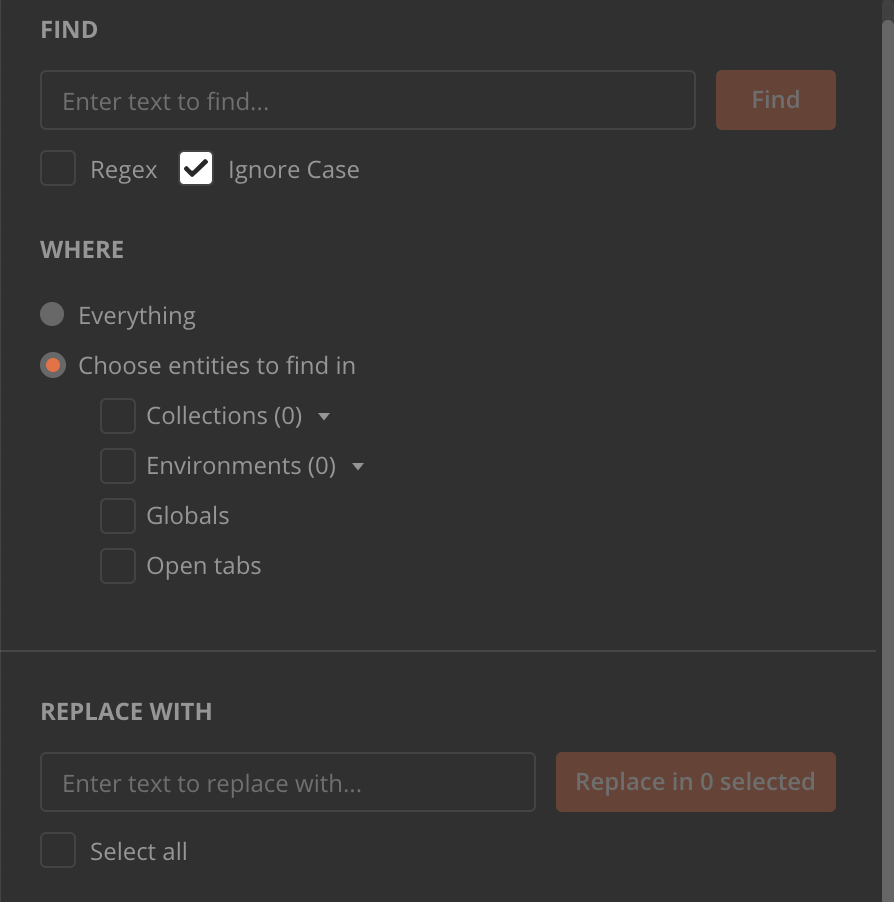Check the Globals checkbox

tap(117, 515)
